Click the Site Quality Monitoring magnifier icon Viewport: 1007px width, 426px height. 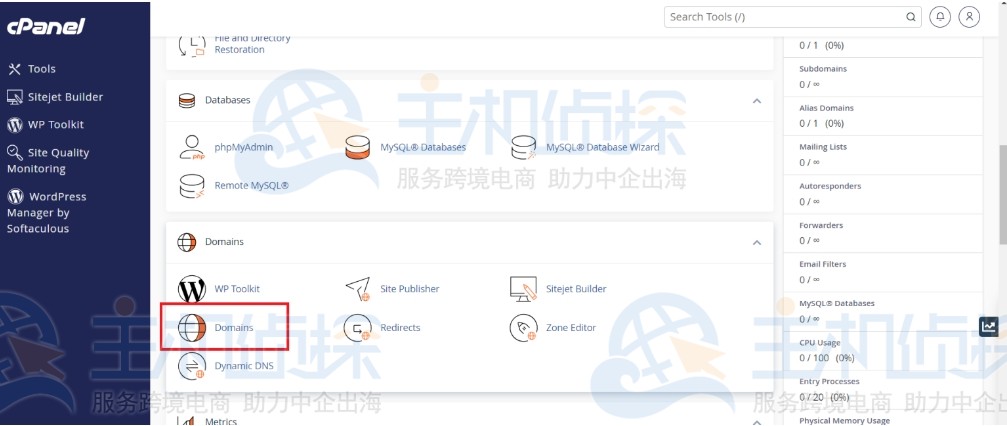[15, 152]
